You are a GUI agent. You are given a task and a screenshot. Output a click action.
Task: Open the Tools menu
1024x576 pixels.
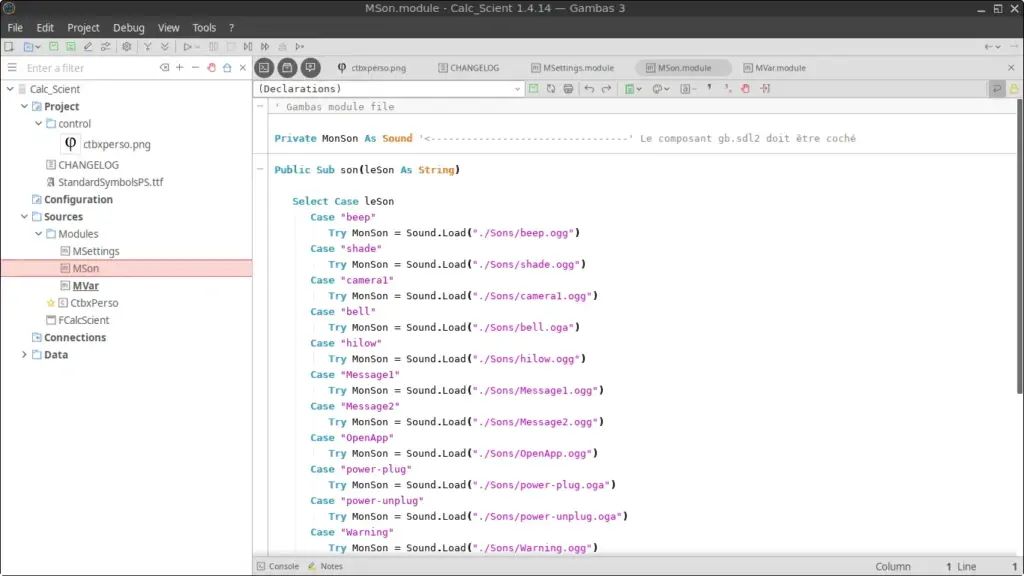click(x=204, y=27)
